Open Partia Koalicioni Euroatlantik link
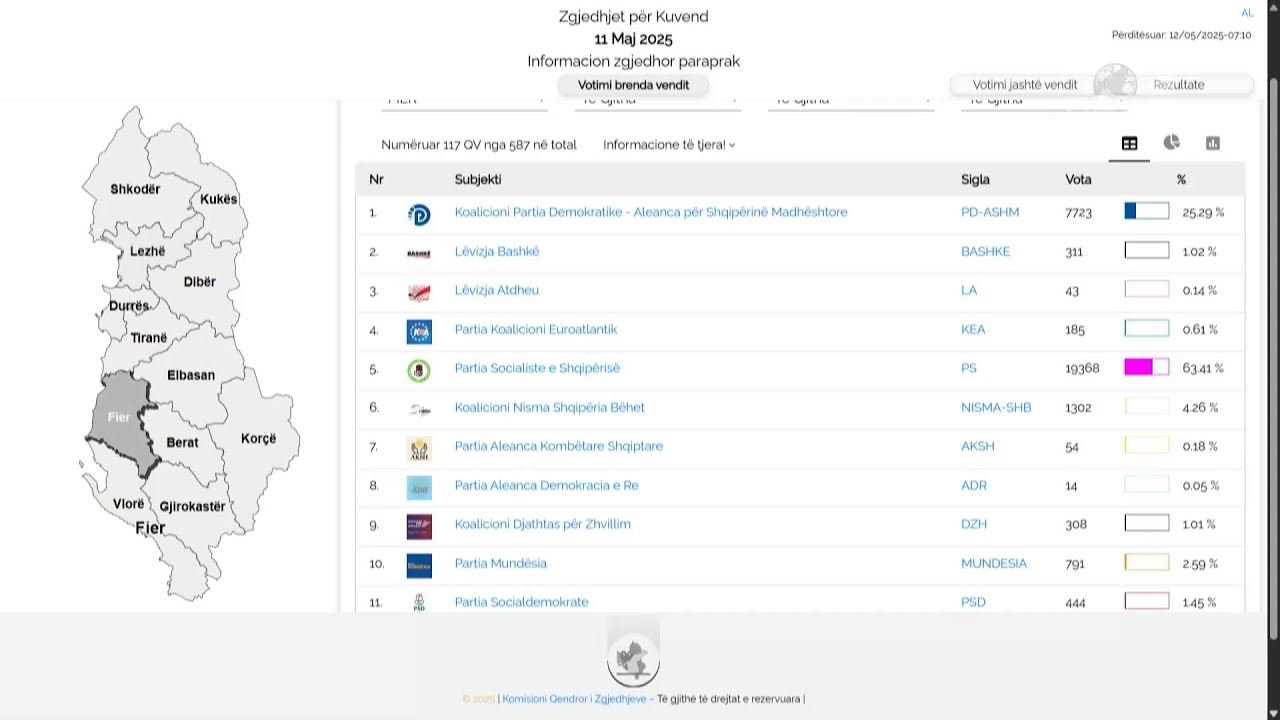 pos(536,329)
